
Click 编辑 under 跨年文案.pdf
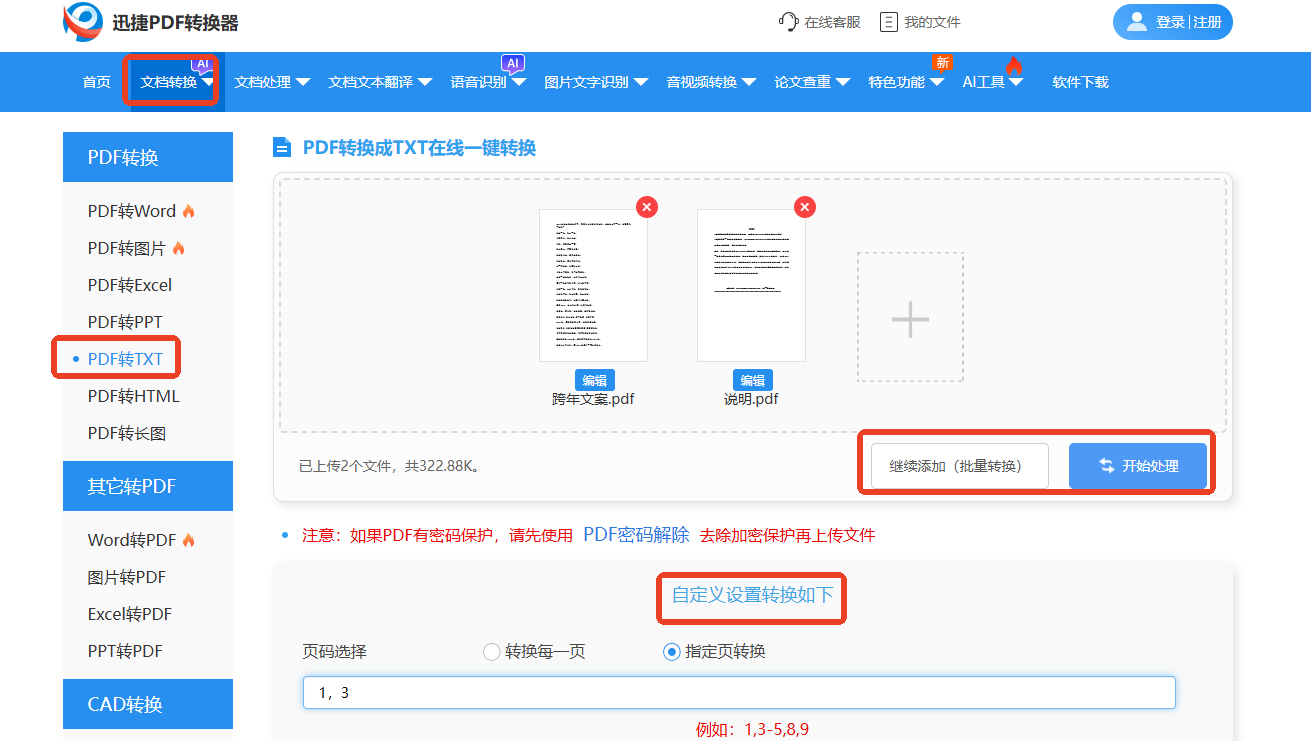click(x=595, y=380)
